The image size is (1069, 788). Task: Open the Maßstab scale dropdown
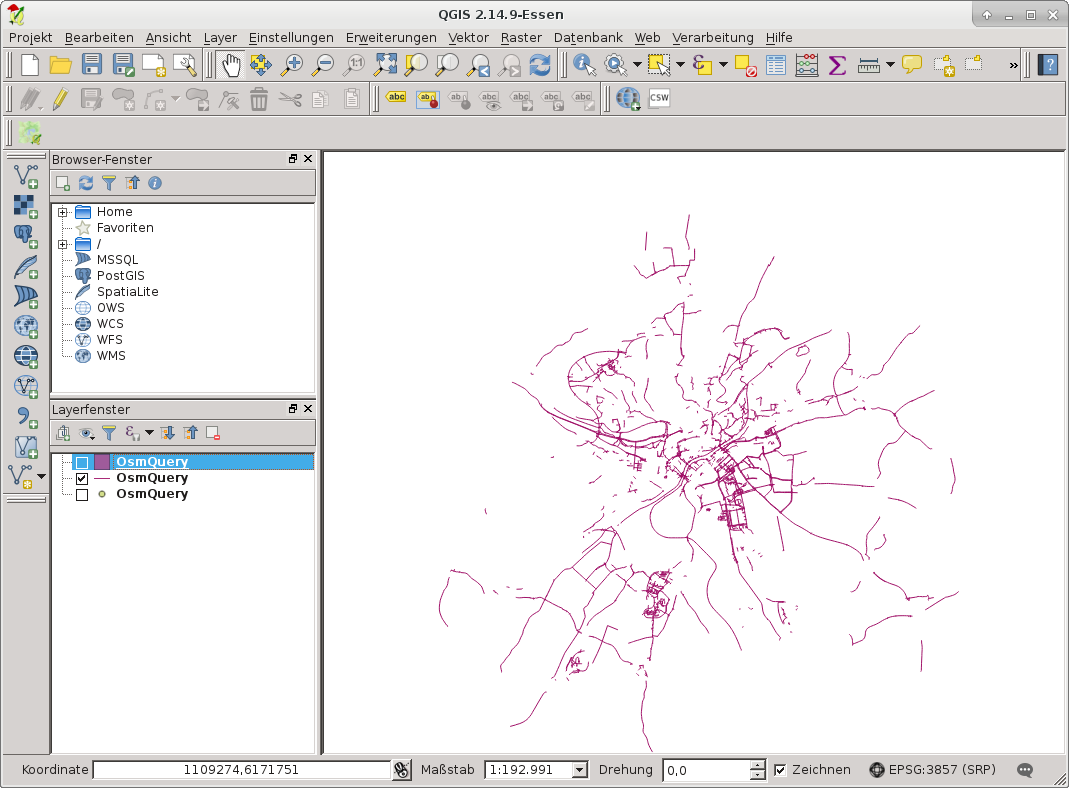coord(579,770)
